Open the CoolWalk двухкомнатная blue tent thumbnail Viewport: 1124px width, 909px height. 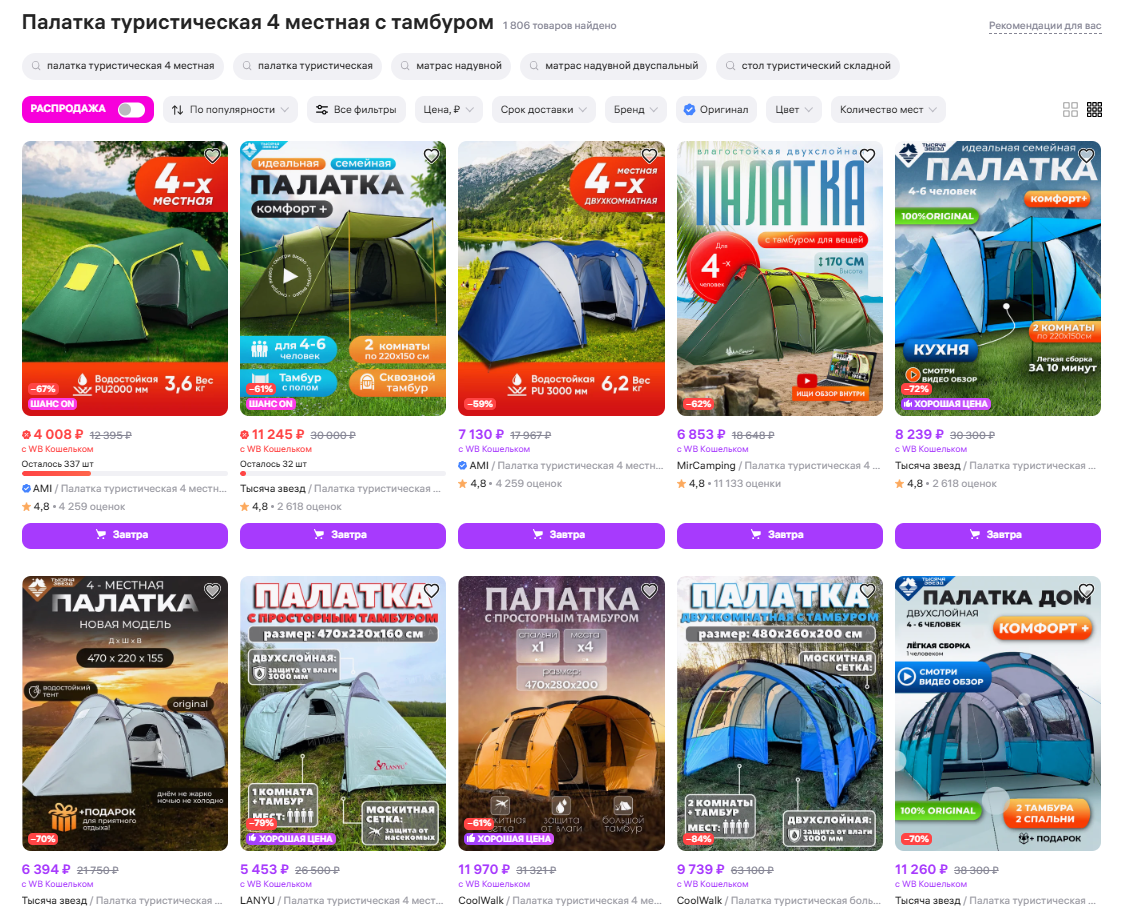pos(779,713)
